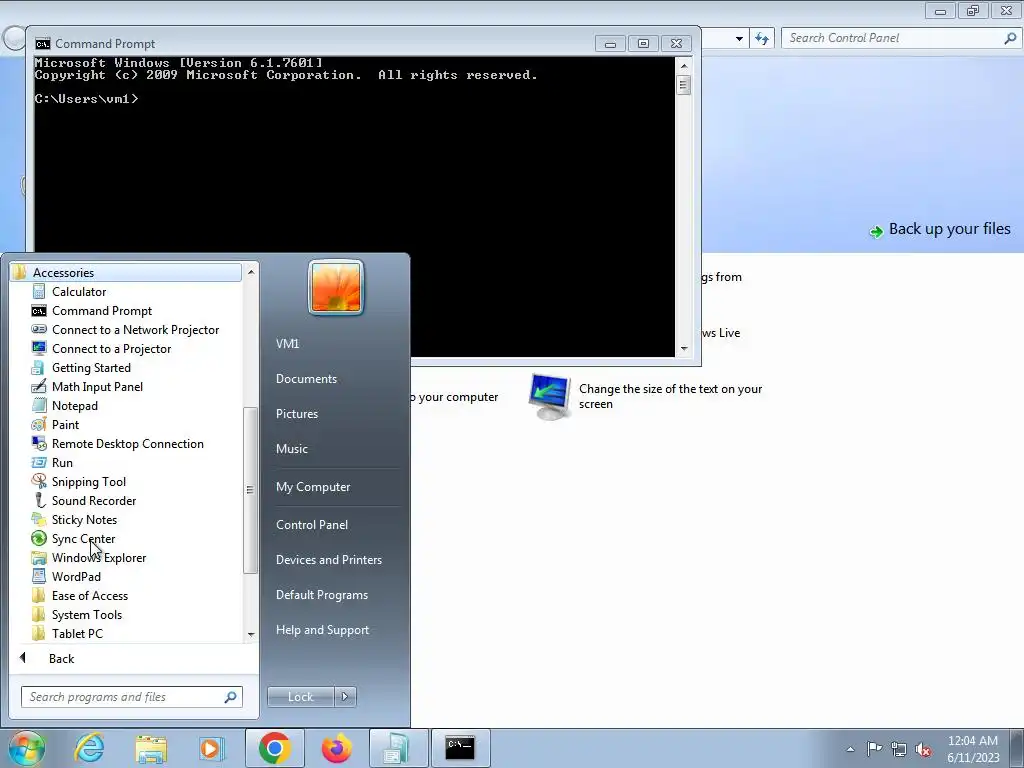Launch the Snipping Tool
Viewport: 1024px width, 768px height.
tap(88, 481)
